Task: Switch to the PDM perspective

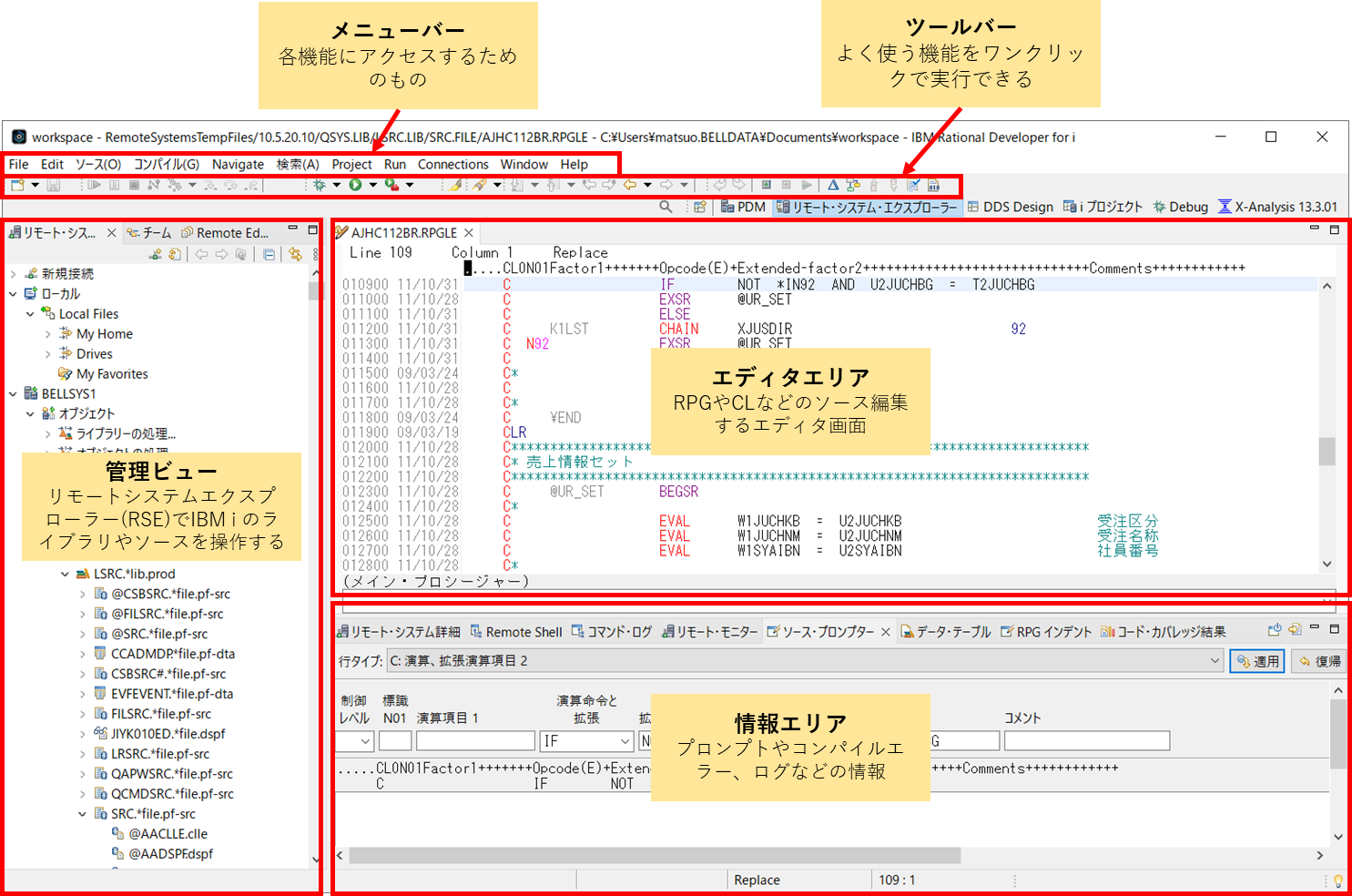Action: pyautogui.click(x=743, y=207)
